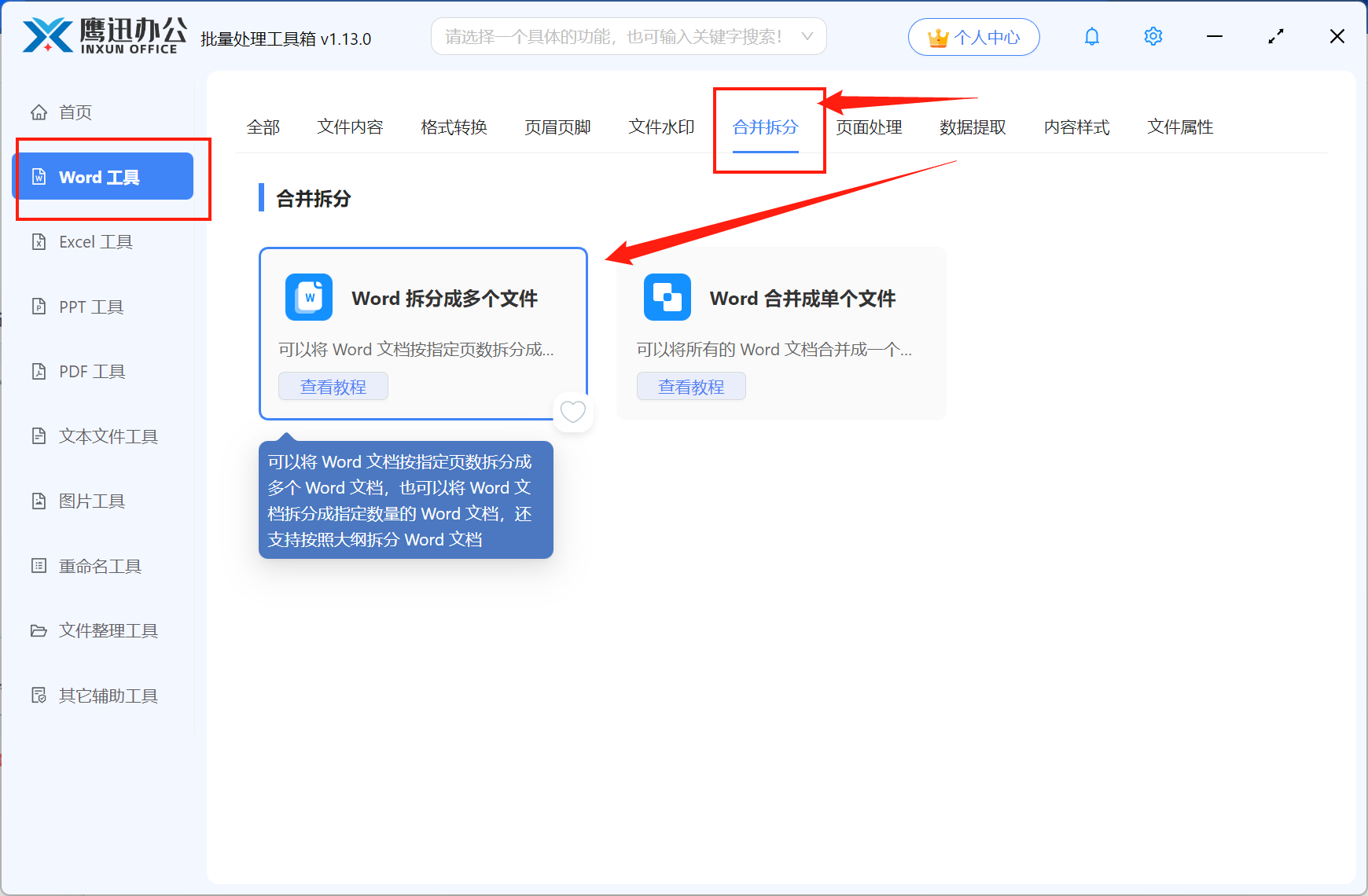Open the 文件整理工具 section
This screenshot has height=896, width=1368.
tap(108, 630)
